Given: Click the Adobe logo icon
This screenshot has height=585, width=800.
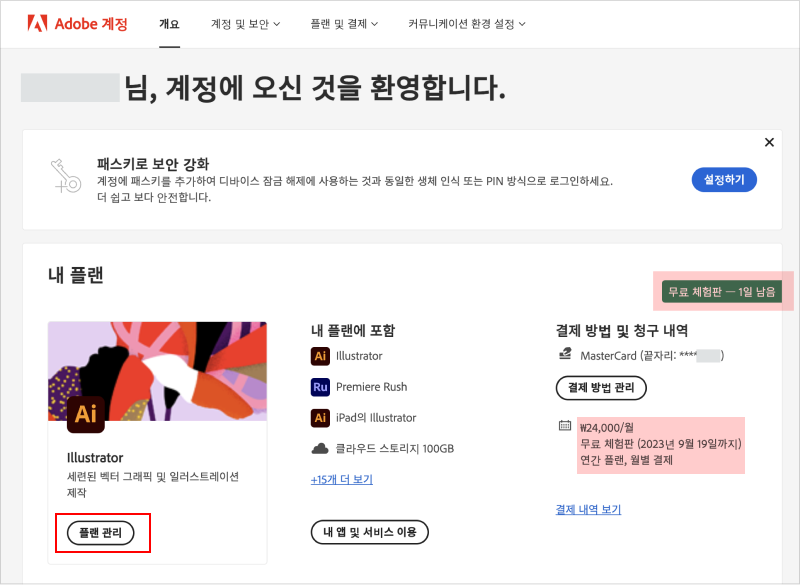Looking at the screenshot, I should coord(37,23).
